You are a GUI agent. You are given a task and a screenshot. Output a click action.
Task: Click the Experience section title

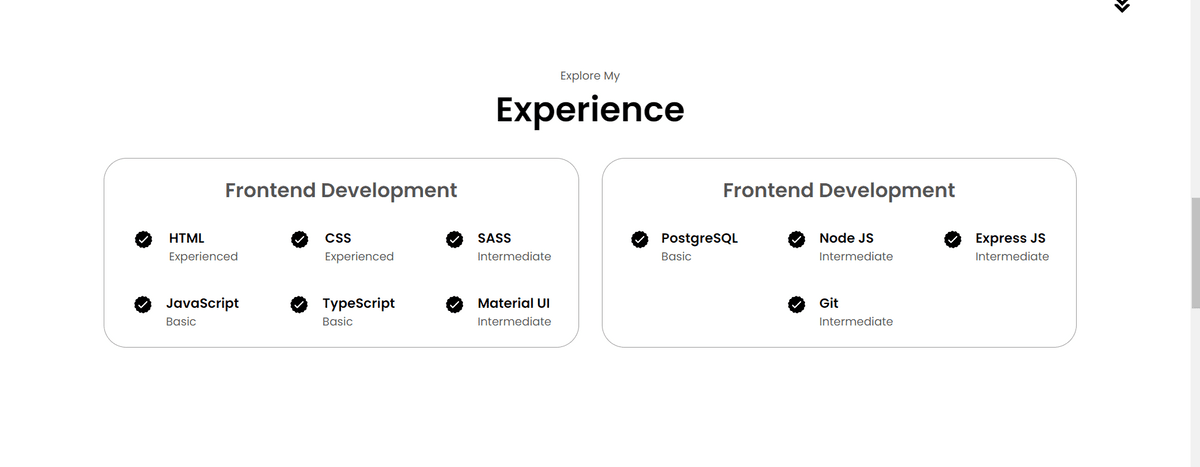(x=590, y=109)
